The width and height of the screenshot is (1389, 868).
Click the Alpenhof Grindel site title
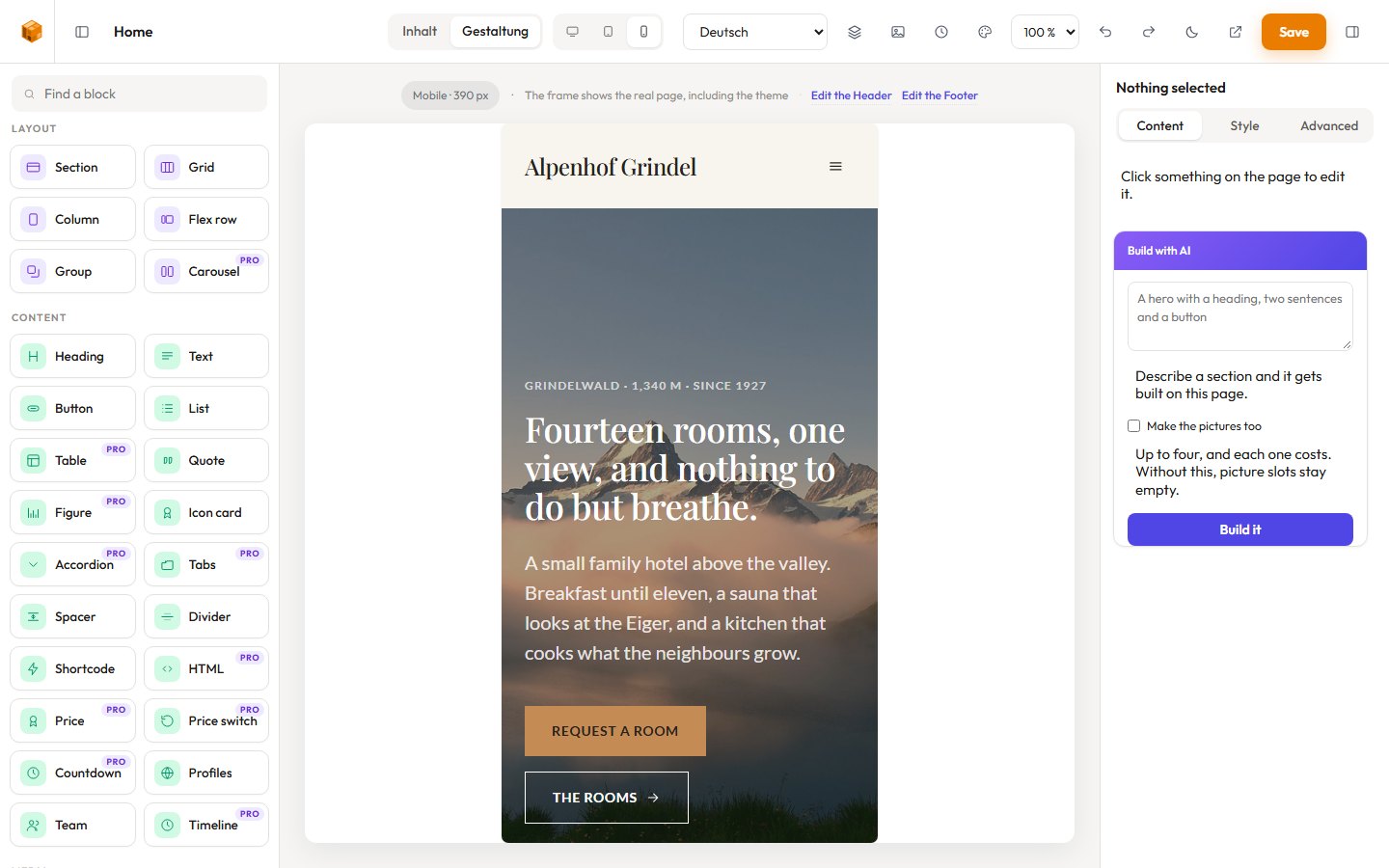(611, 167)
